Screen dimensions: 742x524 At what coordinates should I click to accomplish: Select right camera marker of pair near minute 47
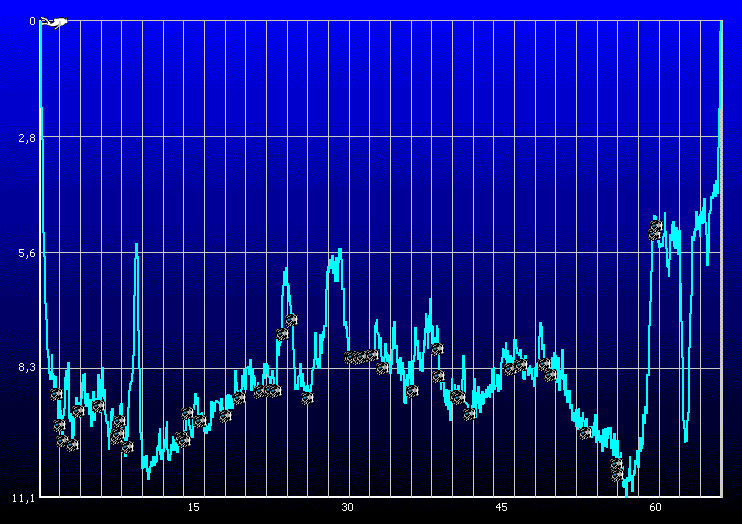(521, 365)
